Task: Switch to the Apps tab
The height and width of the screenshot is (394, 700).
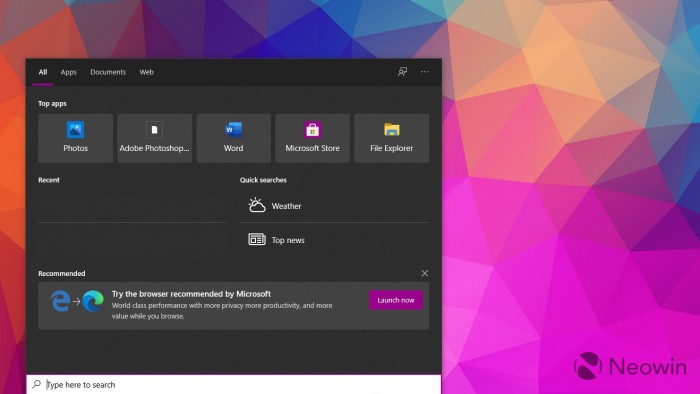Action: click(x=68, y=72)
